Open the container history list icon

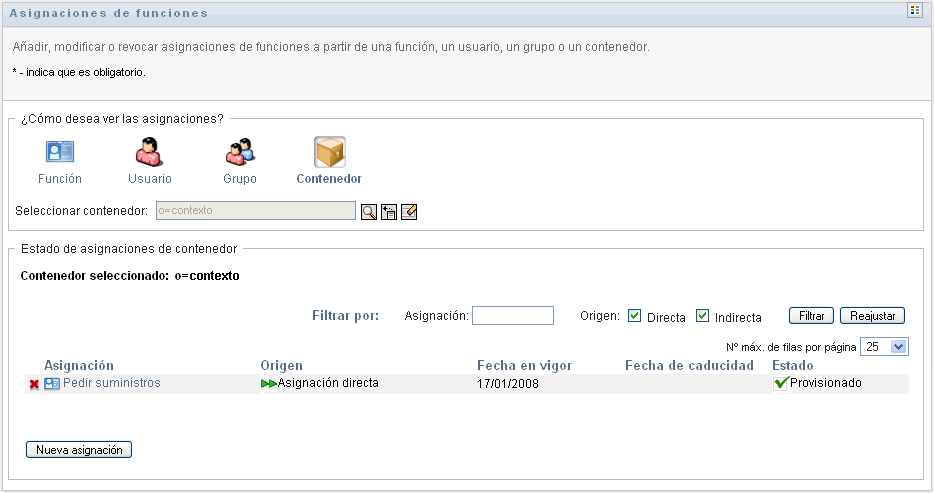point(389,211)
